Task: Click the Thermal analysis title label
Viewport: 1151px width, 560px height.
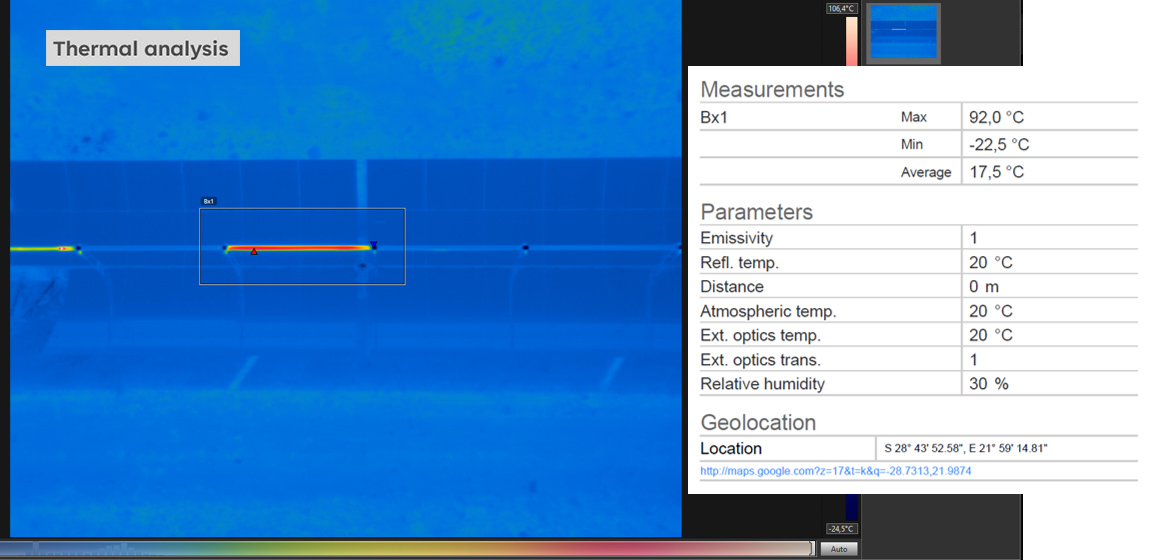Action: [142, 48]
